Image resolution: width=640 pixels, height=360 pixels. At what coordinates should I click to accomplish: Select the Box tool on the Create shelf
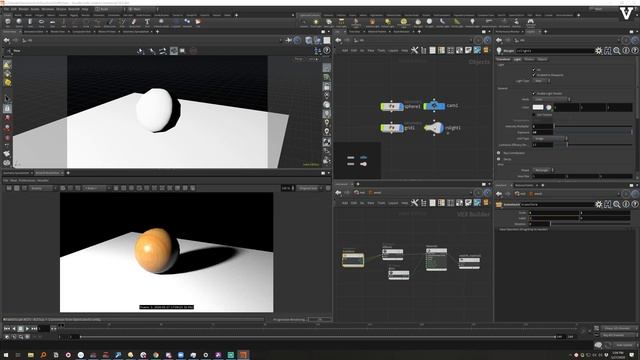(8, 22)
